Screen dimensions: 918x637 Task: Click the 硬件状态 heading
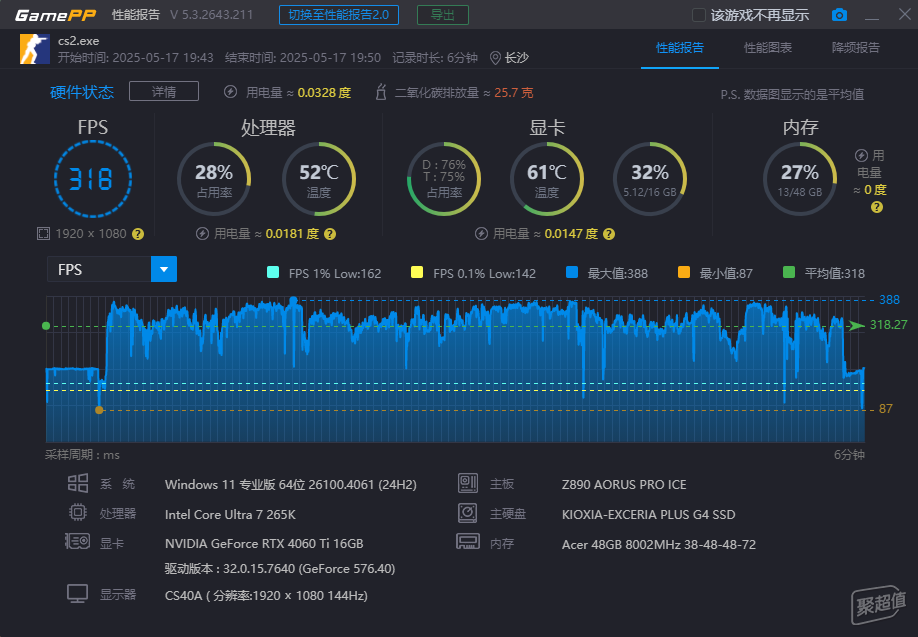pos(82,92)
